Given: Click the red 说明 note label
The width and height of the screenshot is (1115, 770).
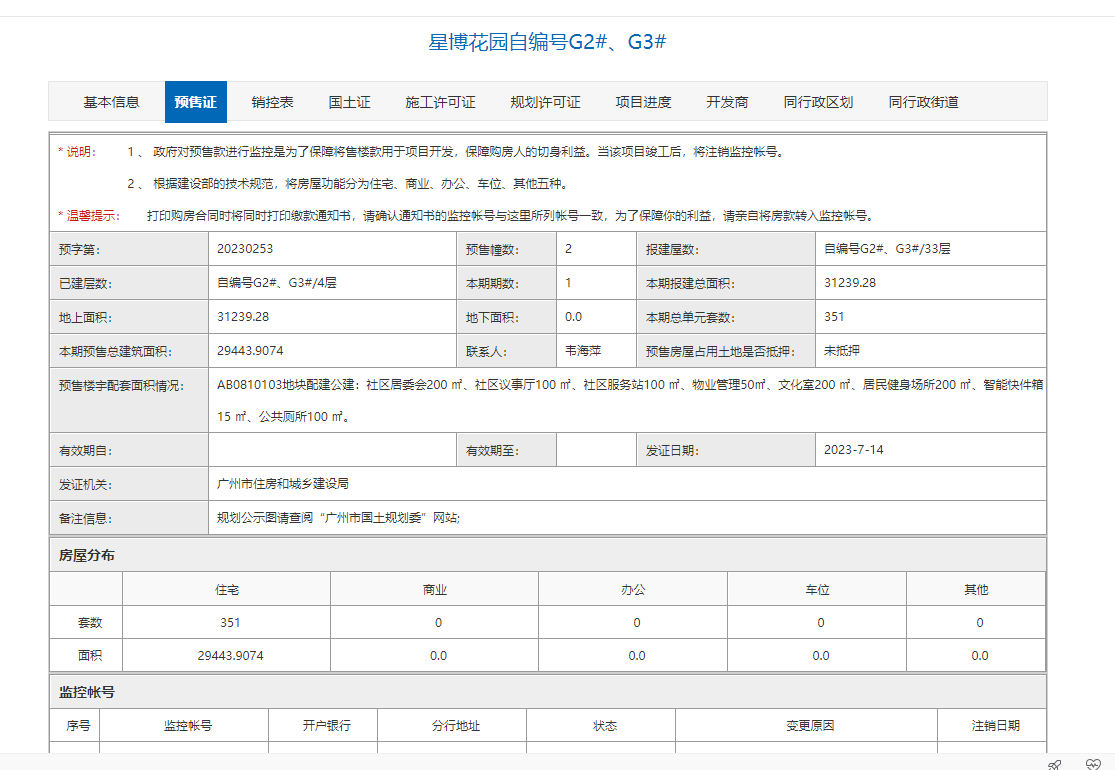Looking at the screenshot, I should (77, 151).
